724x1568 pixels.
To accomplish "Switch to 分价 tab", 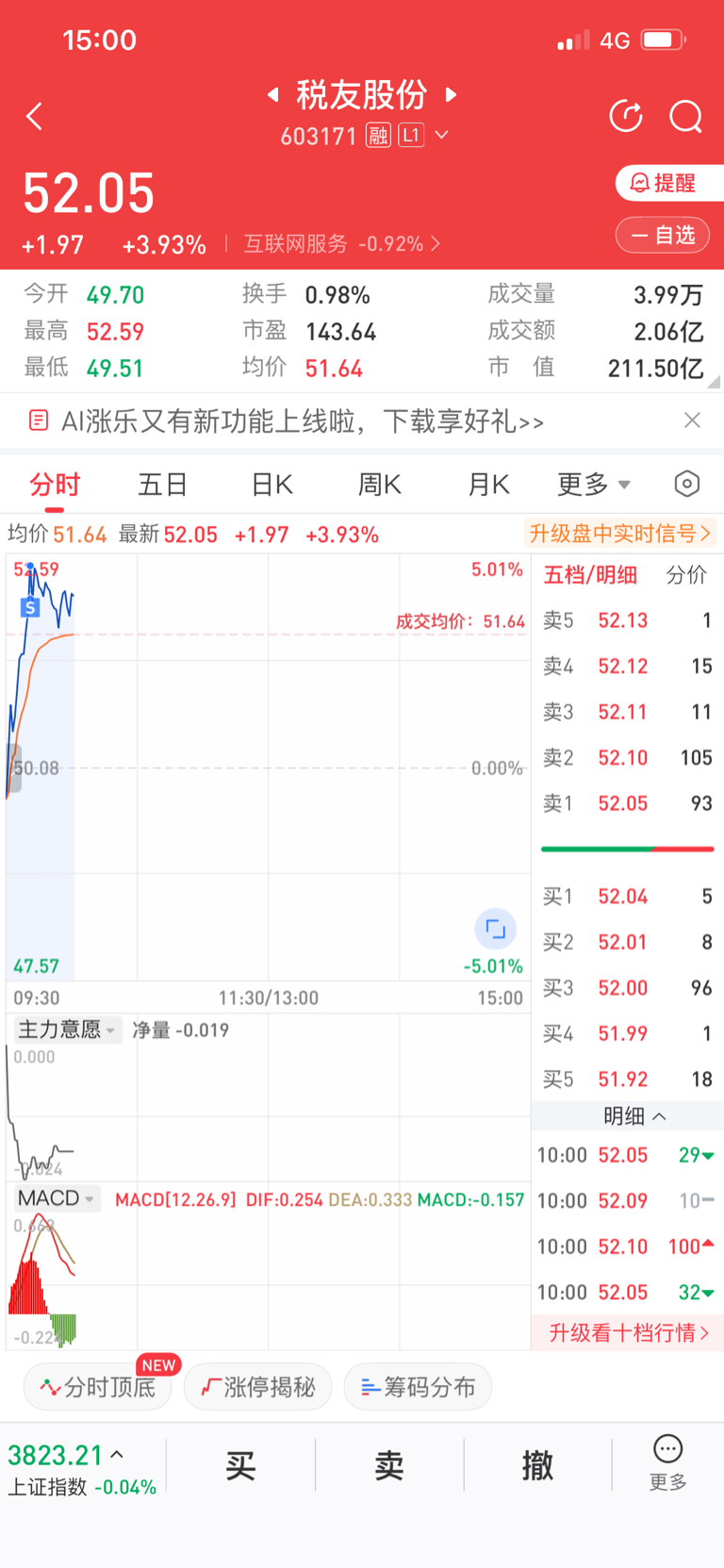I will tap(686, 575).
